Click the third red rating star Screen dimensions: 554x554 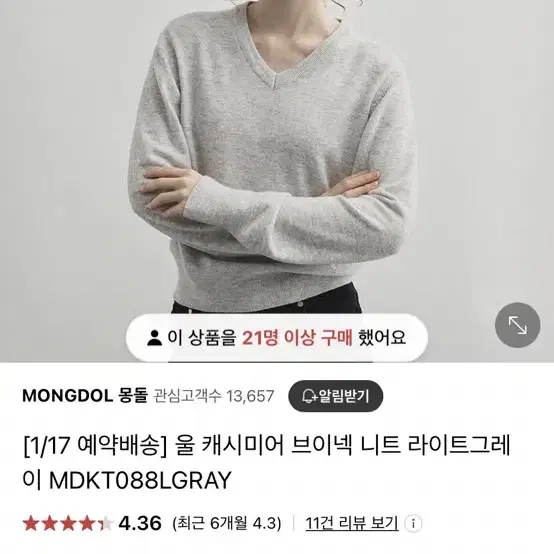click(x=68, y=523)
